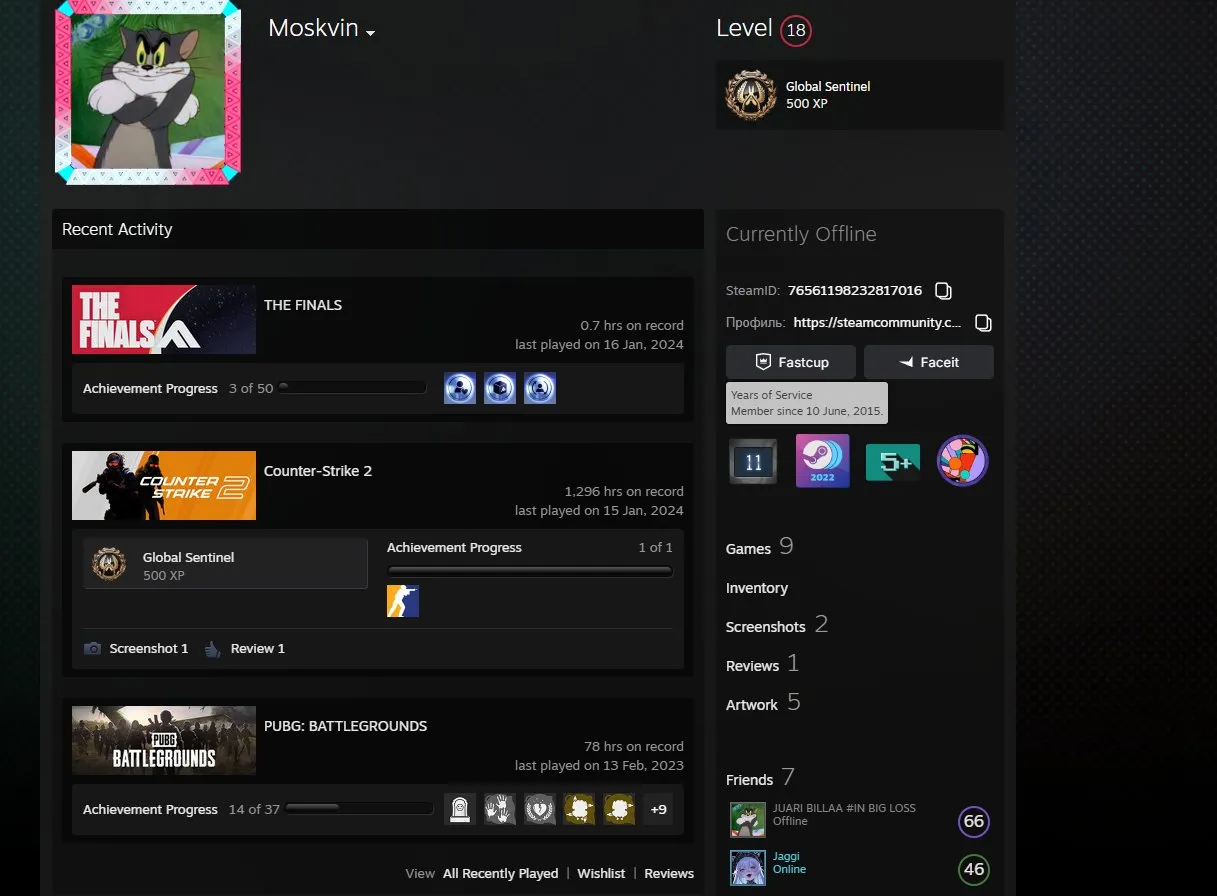This screenshot has width=1217, height=896.
Task: Open the Fastcup profile button
Action: (x=791, y=362)
